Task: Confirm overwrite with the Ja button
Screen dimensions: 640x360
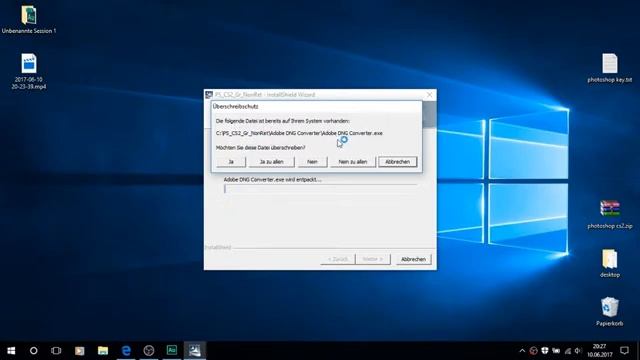Action: (x=231, y=162)
